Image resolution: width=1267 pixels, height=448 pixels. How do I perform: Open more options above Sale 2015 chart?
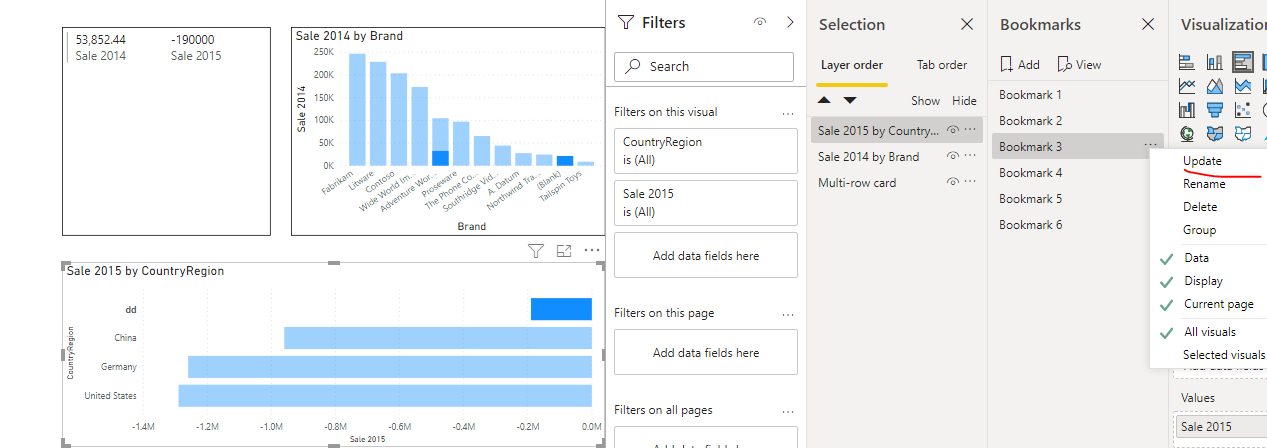tap(592, 251)
